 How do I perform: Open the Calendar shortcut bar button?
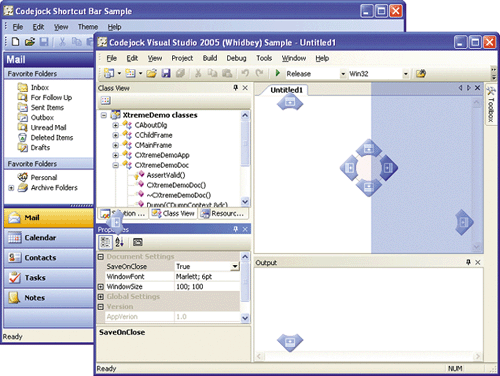(49, 238)
